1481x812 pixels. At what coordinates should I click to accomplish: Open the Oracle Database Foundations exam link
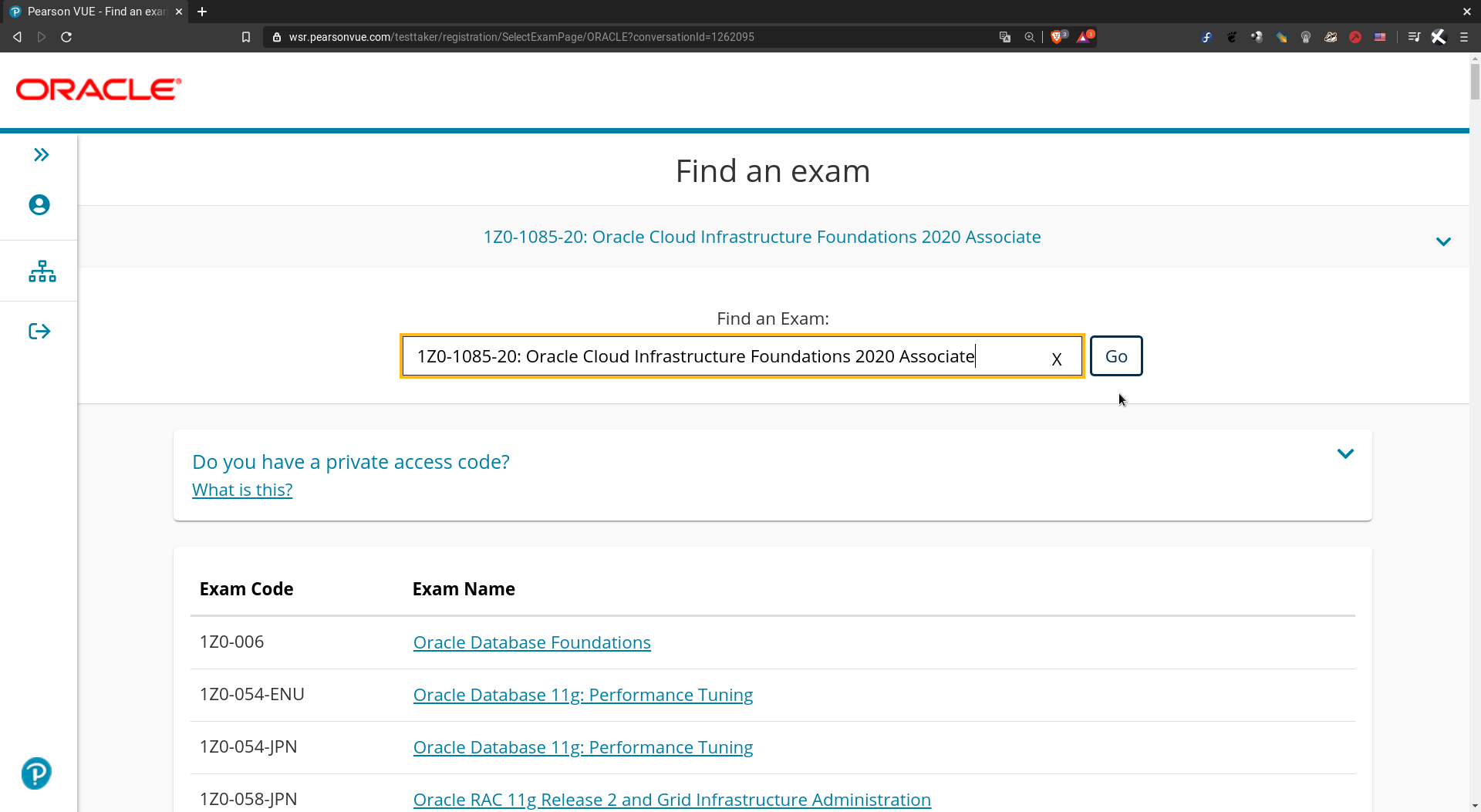point(531,642)
